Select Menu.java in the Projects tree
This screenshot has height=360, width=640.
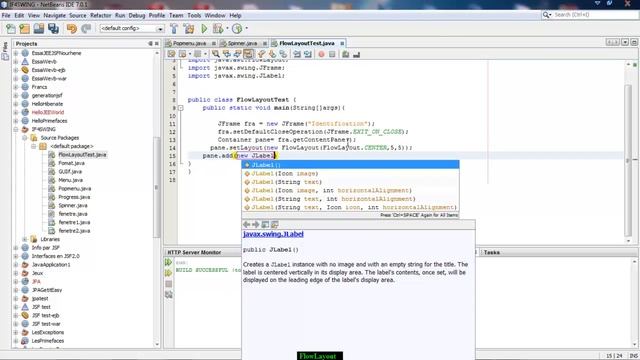point(70,180)
